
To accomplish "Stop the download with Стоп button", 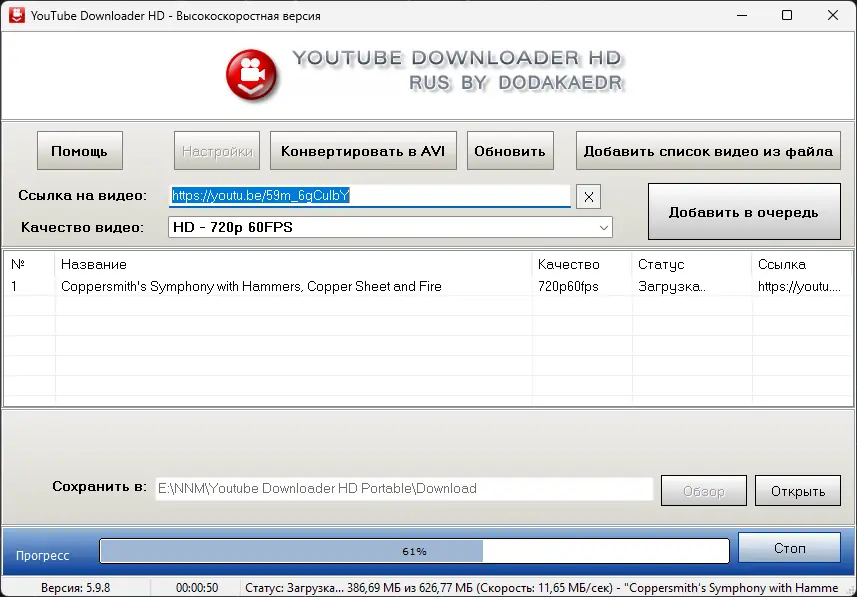I will click(790, 548).
